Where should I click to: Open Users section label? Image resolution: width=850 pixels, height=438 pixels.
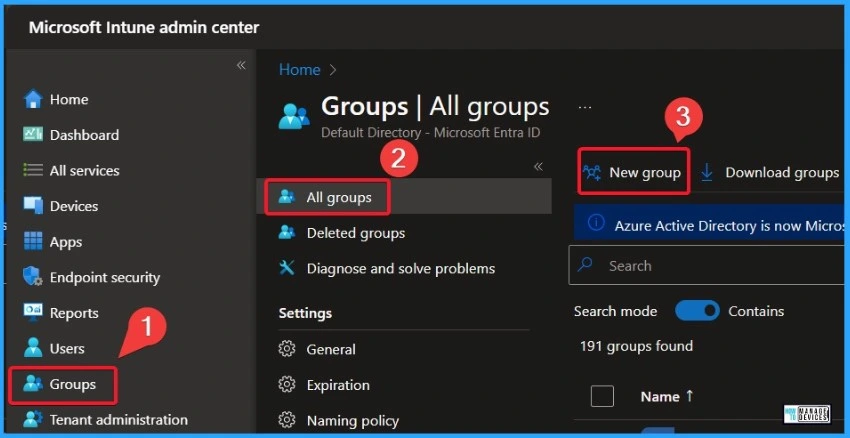pyautogui.click(x=67, y=349)
